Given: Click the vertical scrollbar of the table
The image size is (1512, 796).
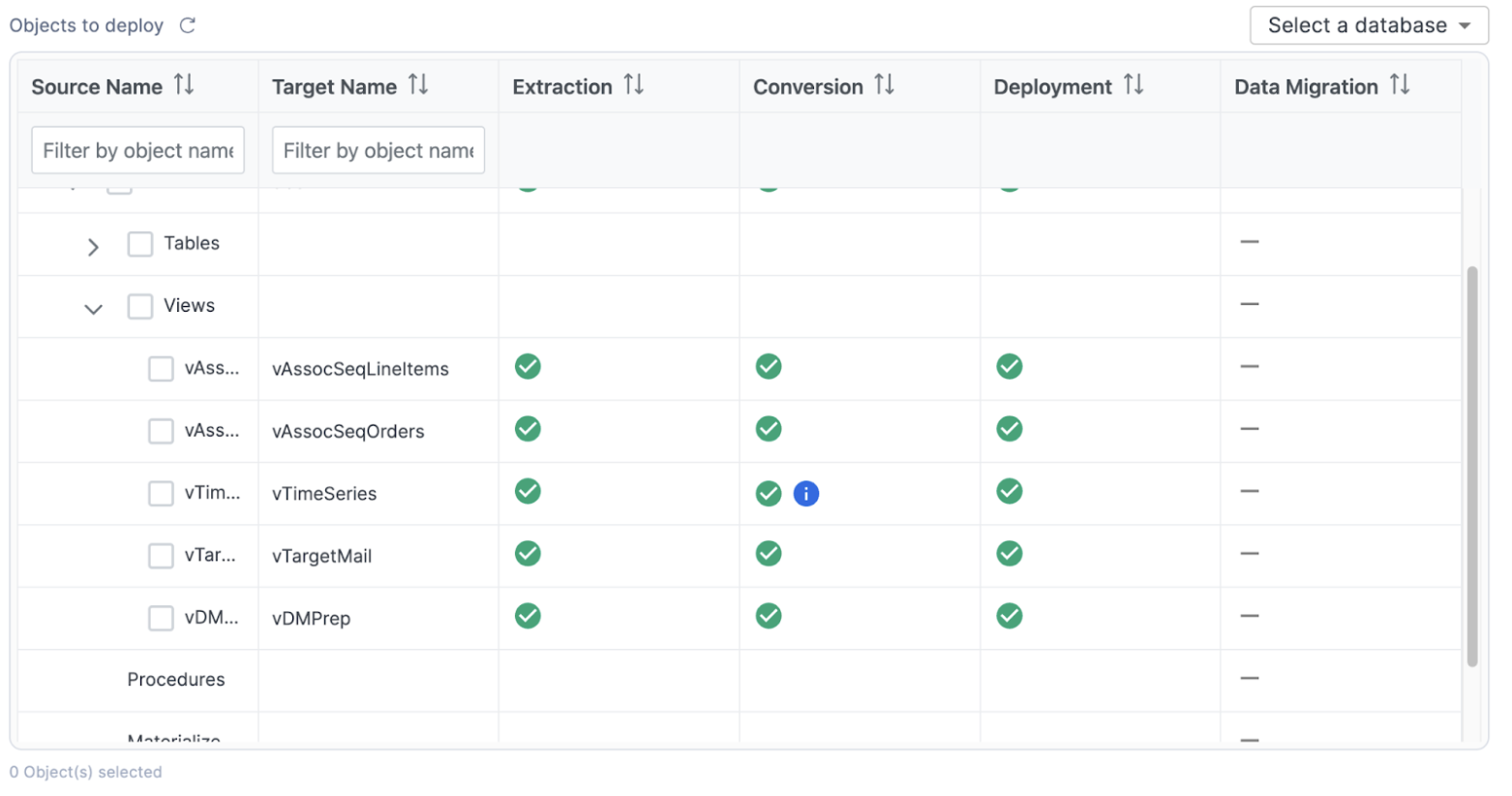Looking at the screenshot, I should (1471, 465).
